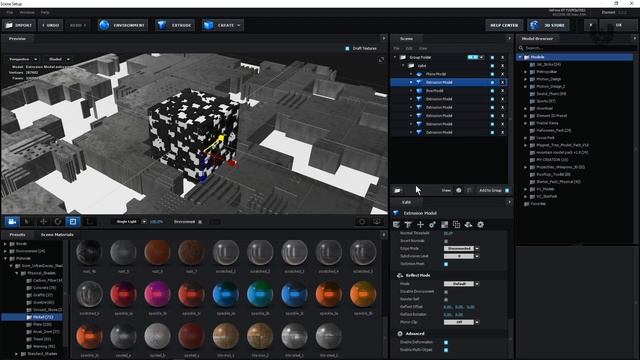Click the search magnifier in Model Browser
Viewport: 640px width, 360px height.
coord(521,48)
